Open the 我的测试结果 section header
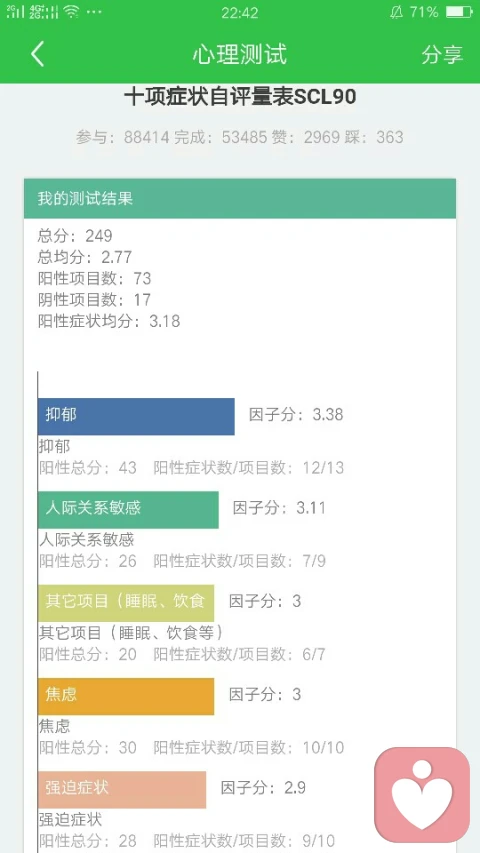The image size is (480, 853). [x=239, y=198]
